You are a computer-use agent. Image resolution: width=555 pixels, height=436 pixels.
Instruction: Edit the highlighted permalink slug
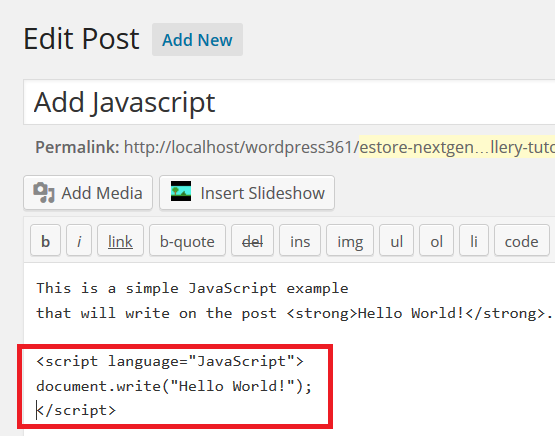point(457,147)
